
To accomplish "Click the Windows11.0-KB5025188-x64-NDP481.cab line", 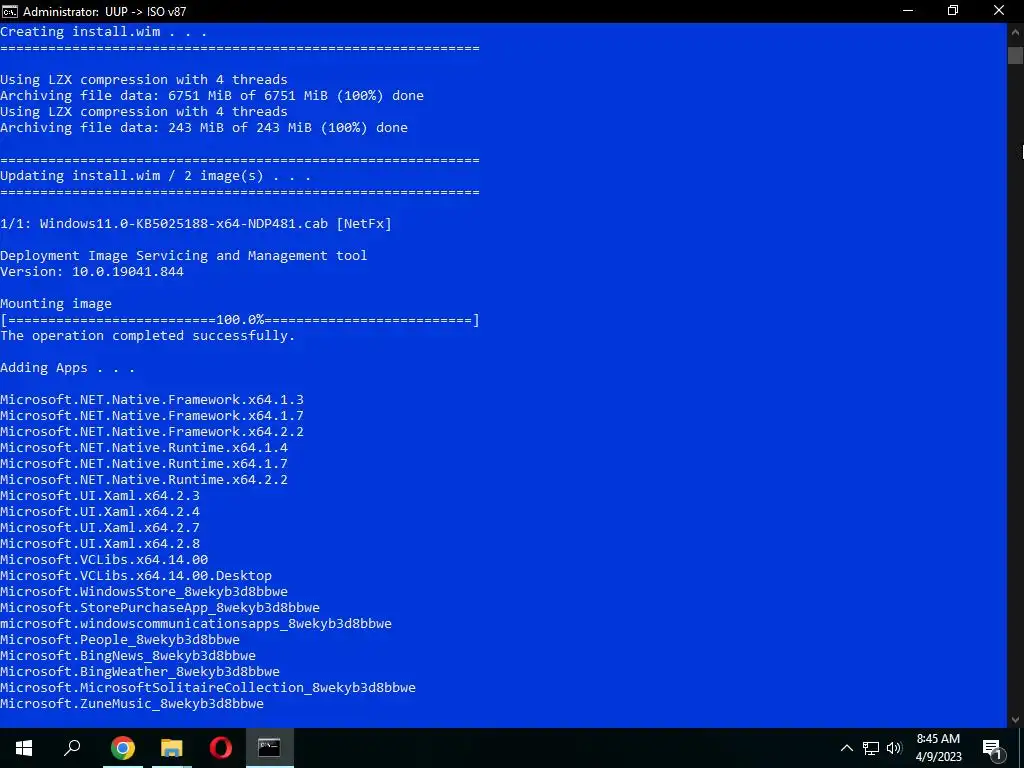I will (196, 223).
